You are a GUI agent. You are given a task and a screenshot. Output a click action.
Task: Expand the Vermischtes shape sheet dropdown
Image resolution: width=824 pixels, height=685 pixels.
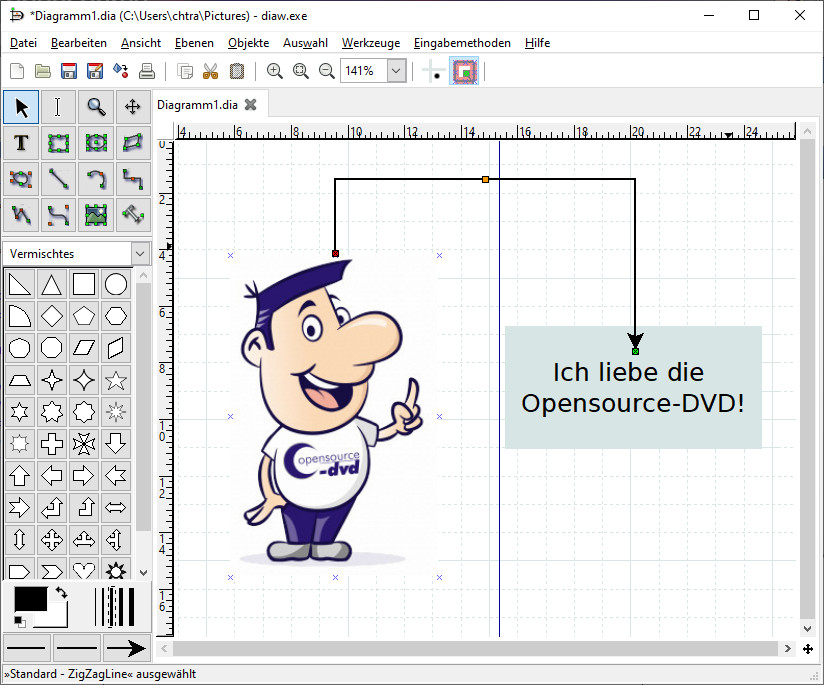[140, 254]
